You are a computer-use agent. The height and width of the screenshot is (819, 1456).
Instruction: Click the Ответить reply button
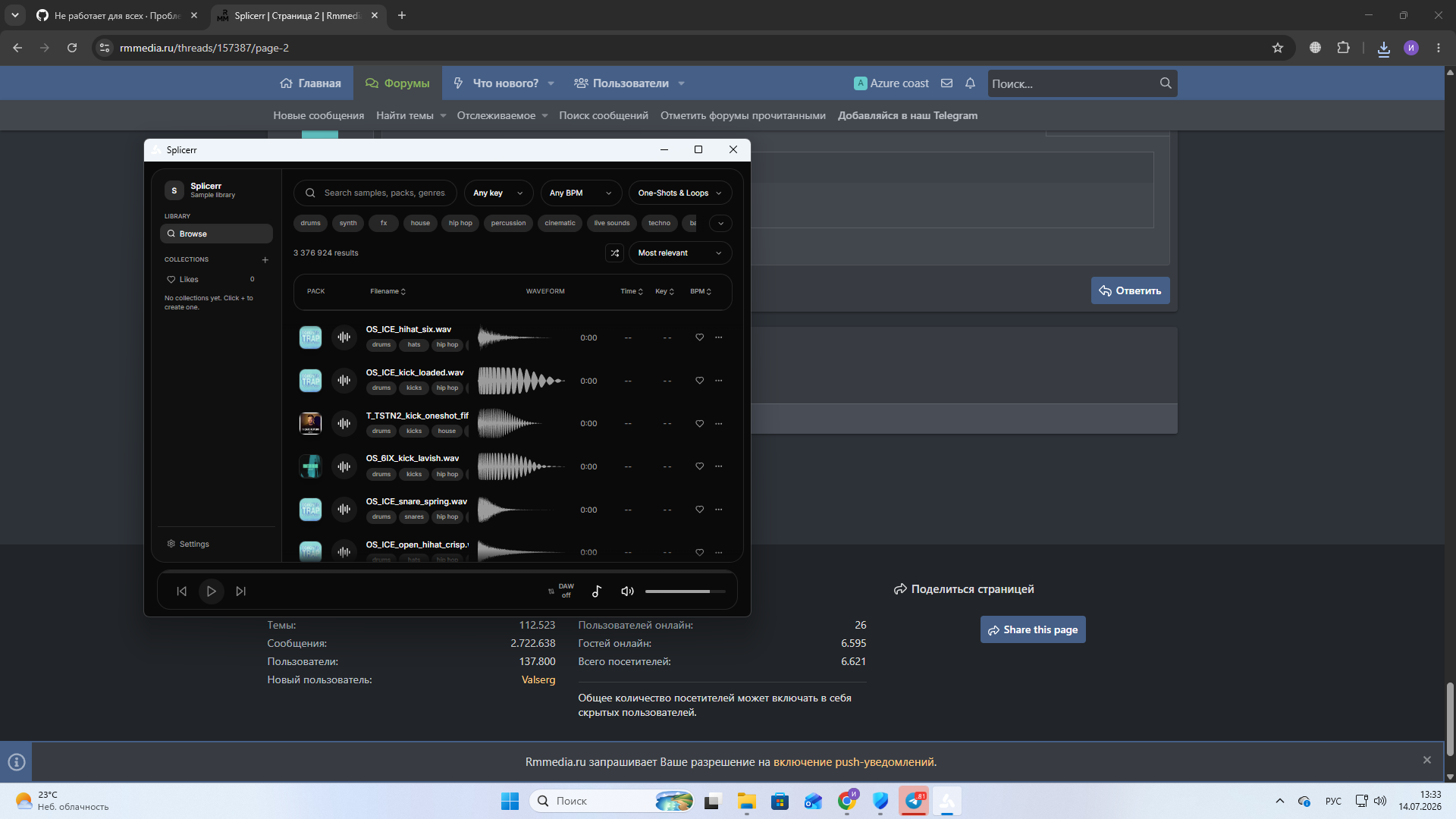(x=1130, y=290)
